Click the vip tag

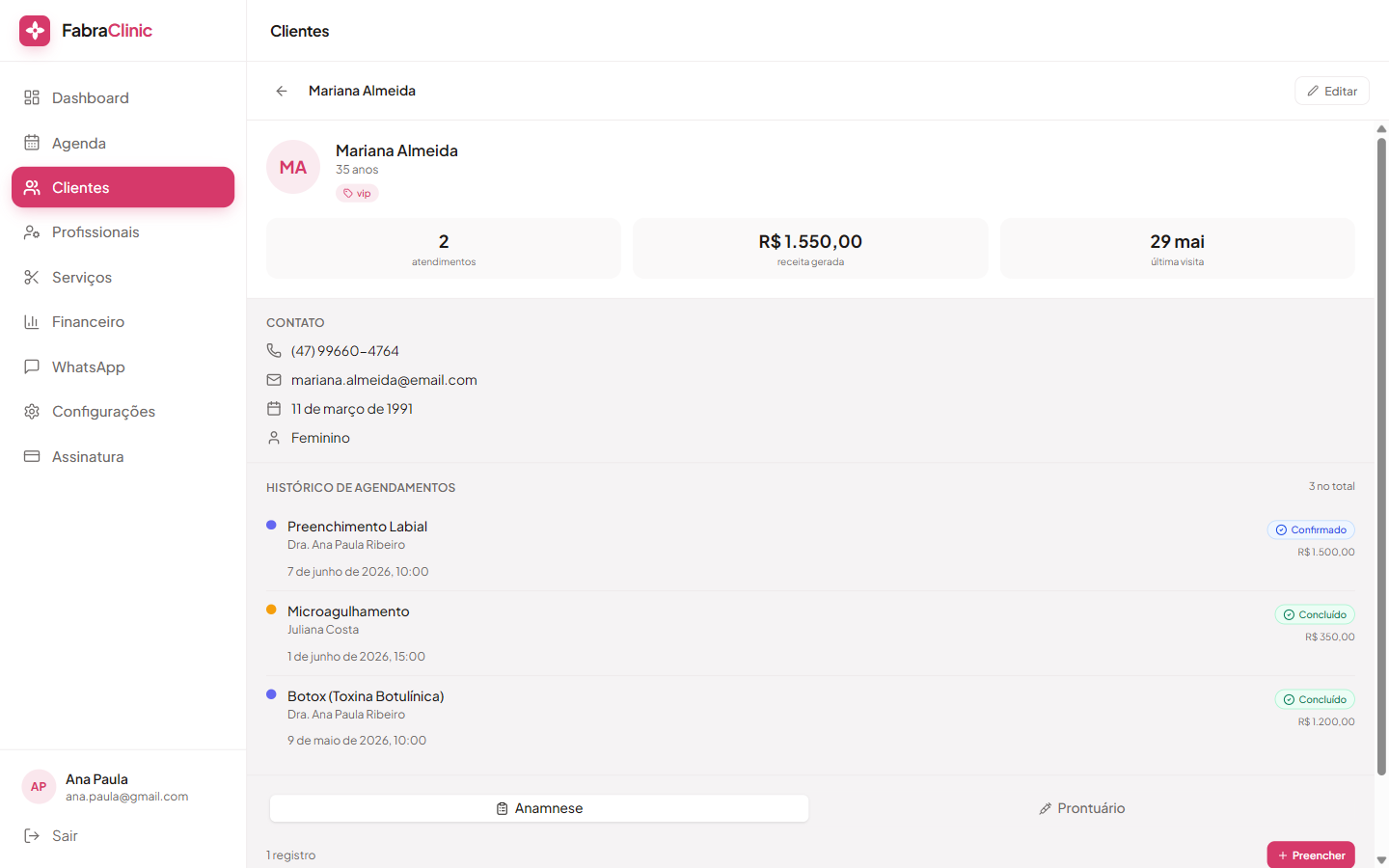point(357,194)
